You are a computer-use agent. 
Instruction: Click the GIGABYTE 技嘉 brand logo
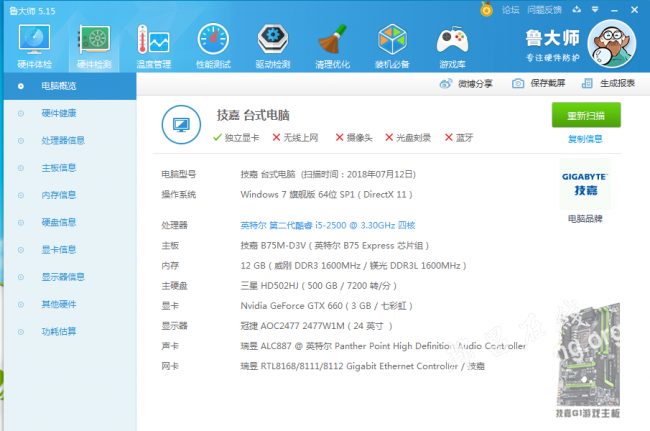click(x=585, y=184)
